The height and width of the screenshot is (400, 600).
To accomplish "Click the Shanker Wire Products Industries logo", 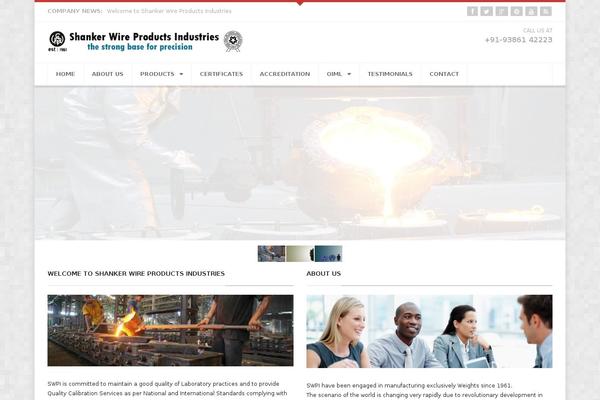I will tap(146, 41).
